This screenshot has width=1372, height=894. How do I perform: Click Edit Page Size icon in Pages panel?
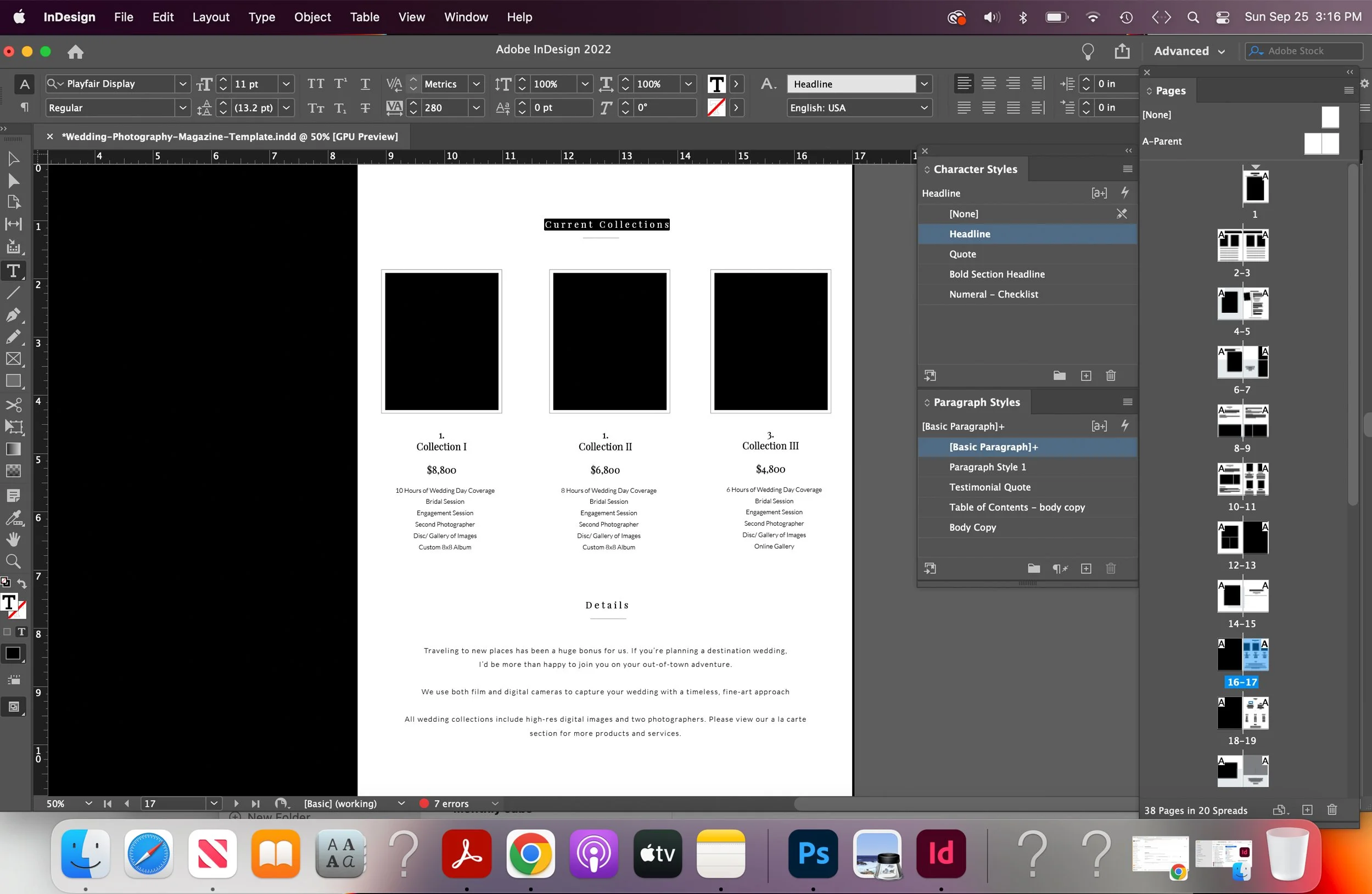[1280, 810]
